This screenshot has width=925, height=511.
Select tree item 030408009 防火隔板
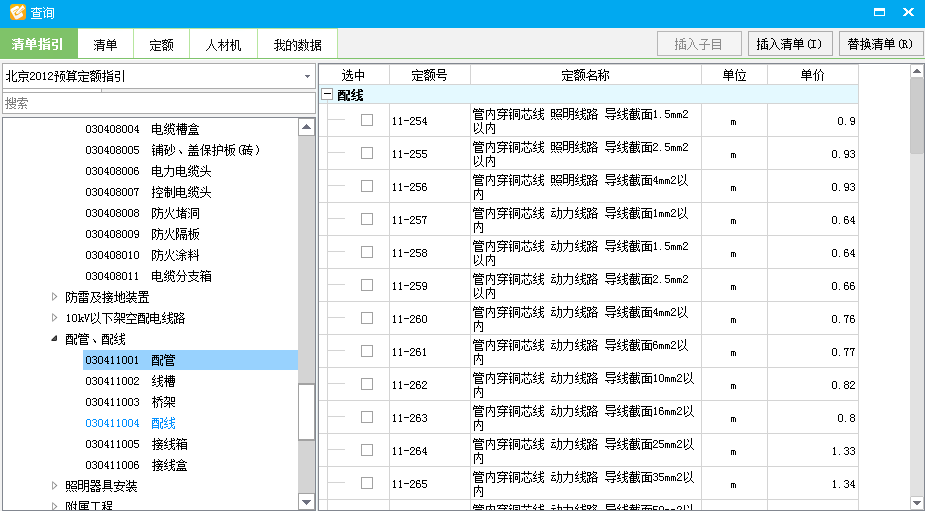(x=142, y=234)
